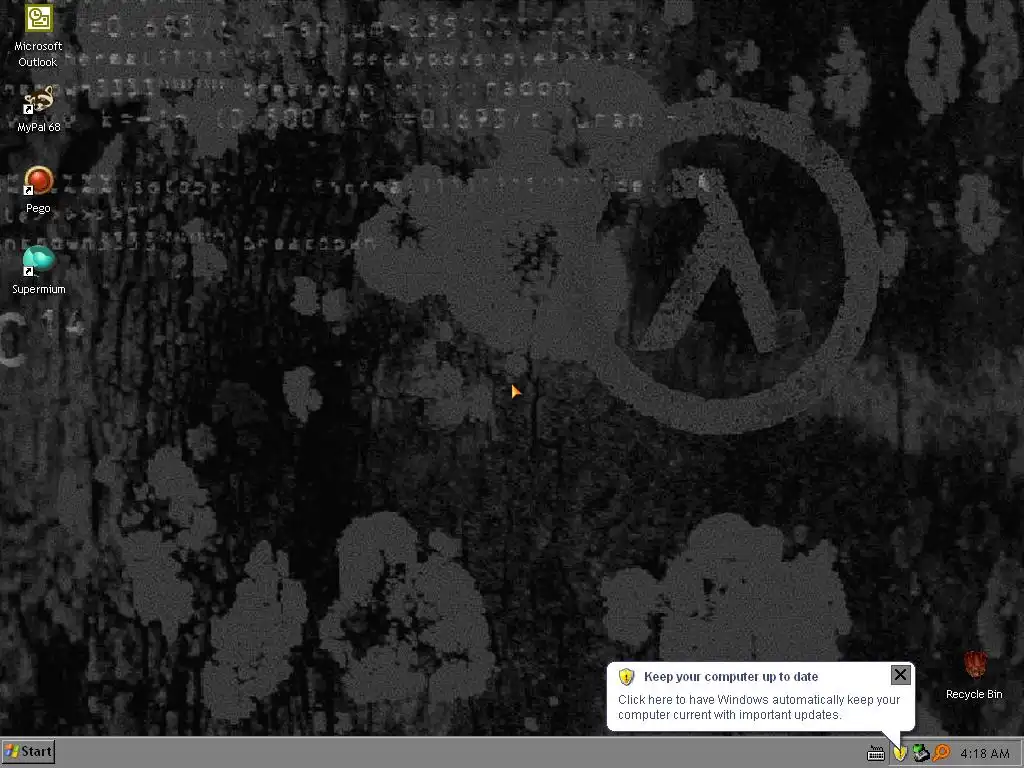This screenshot has width=1024, height=768.
Task: Click the balloon text about automatic updates
Action: [x=759, y=707]
